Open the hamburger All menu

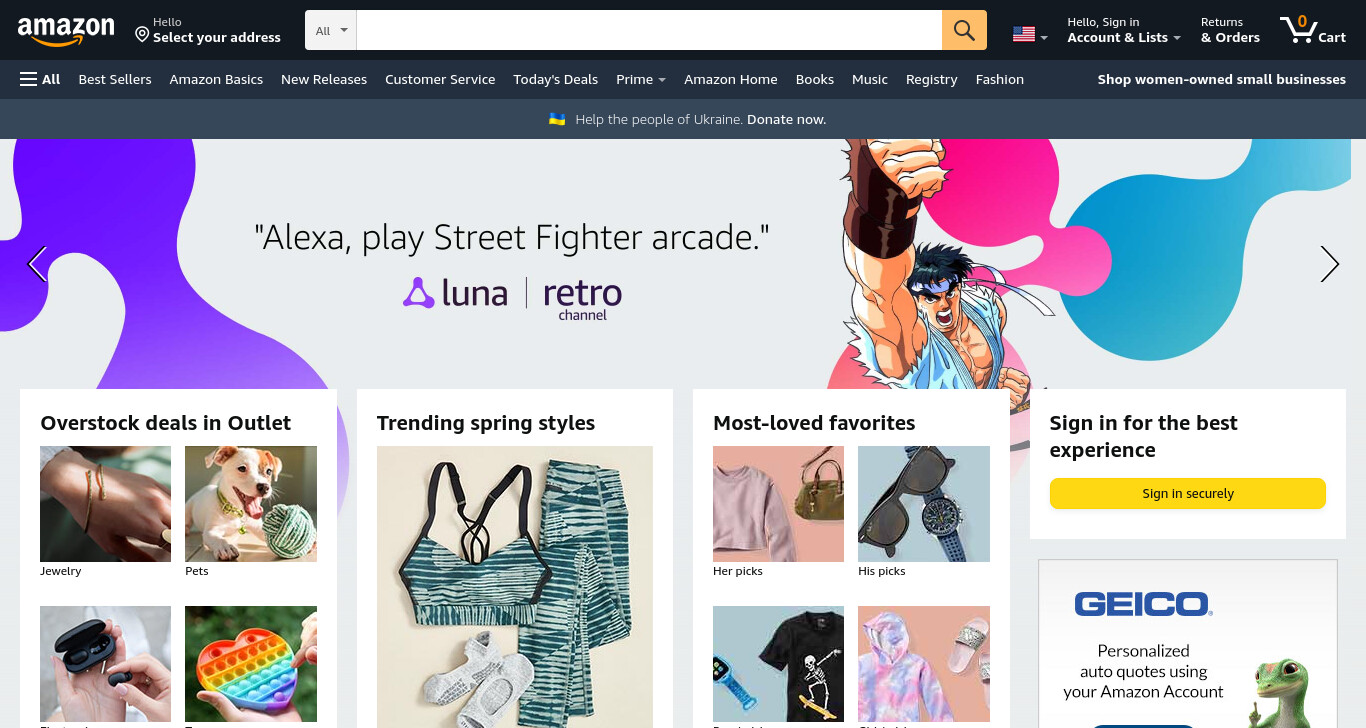[40, 79]
